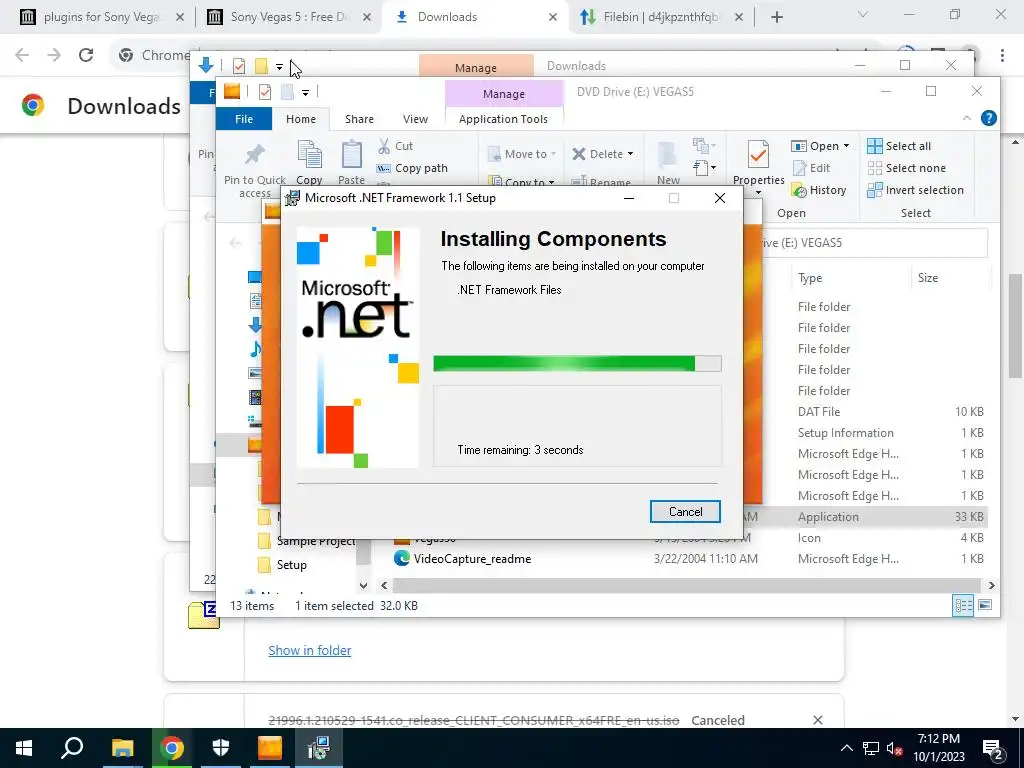The image size is (1024, 768).
Task: Click the Pin to Quick access icon
Action: click(x=255, y=155)
